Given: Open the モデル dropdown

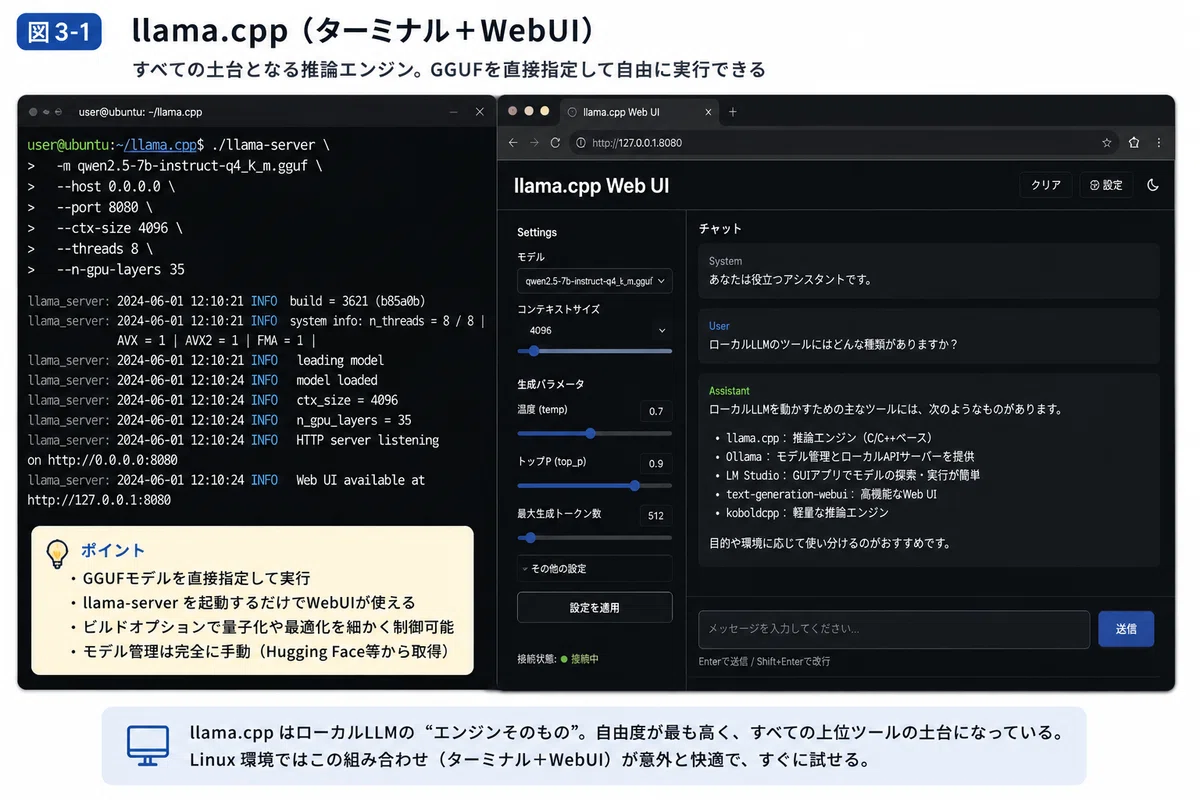Looking at the screenshot, I should click(595, 282).
